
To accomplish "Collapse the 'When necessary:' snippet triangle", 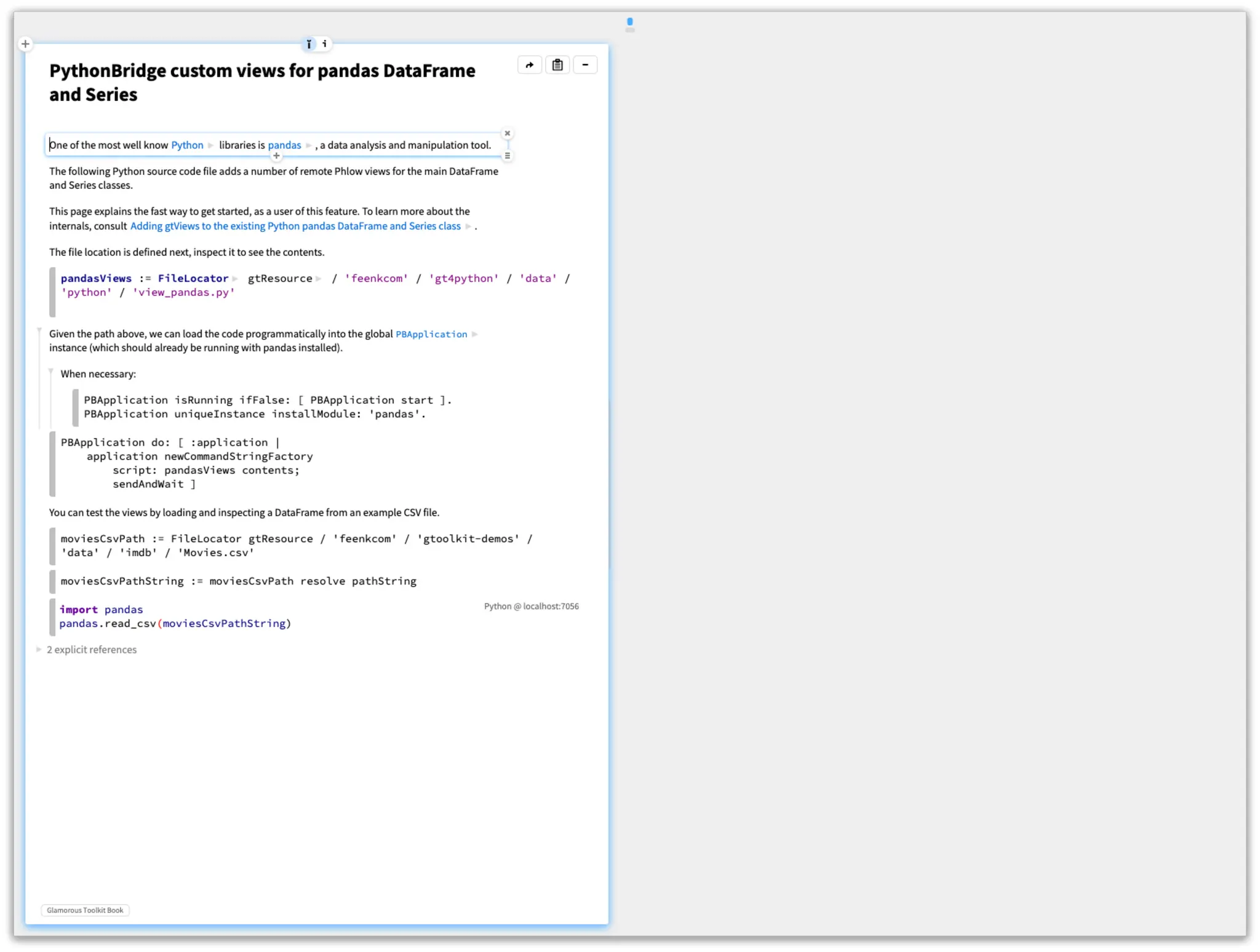I will pos(51,372).
